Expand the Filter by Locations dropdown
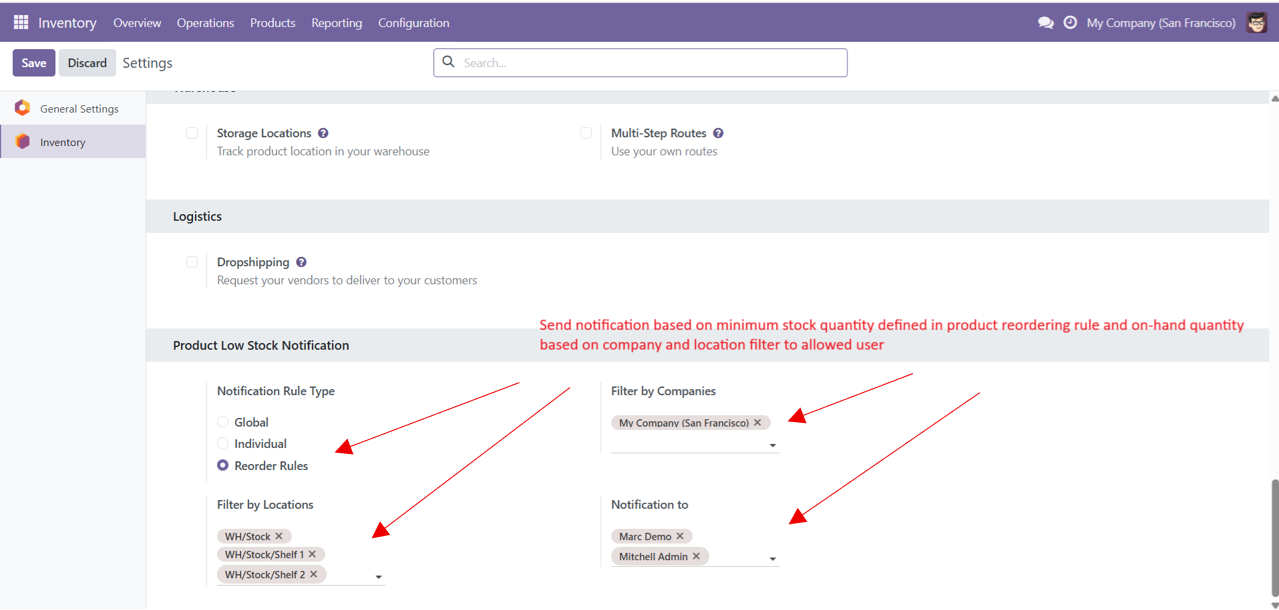Viewport: 1279px width, 610px height. 378,577
